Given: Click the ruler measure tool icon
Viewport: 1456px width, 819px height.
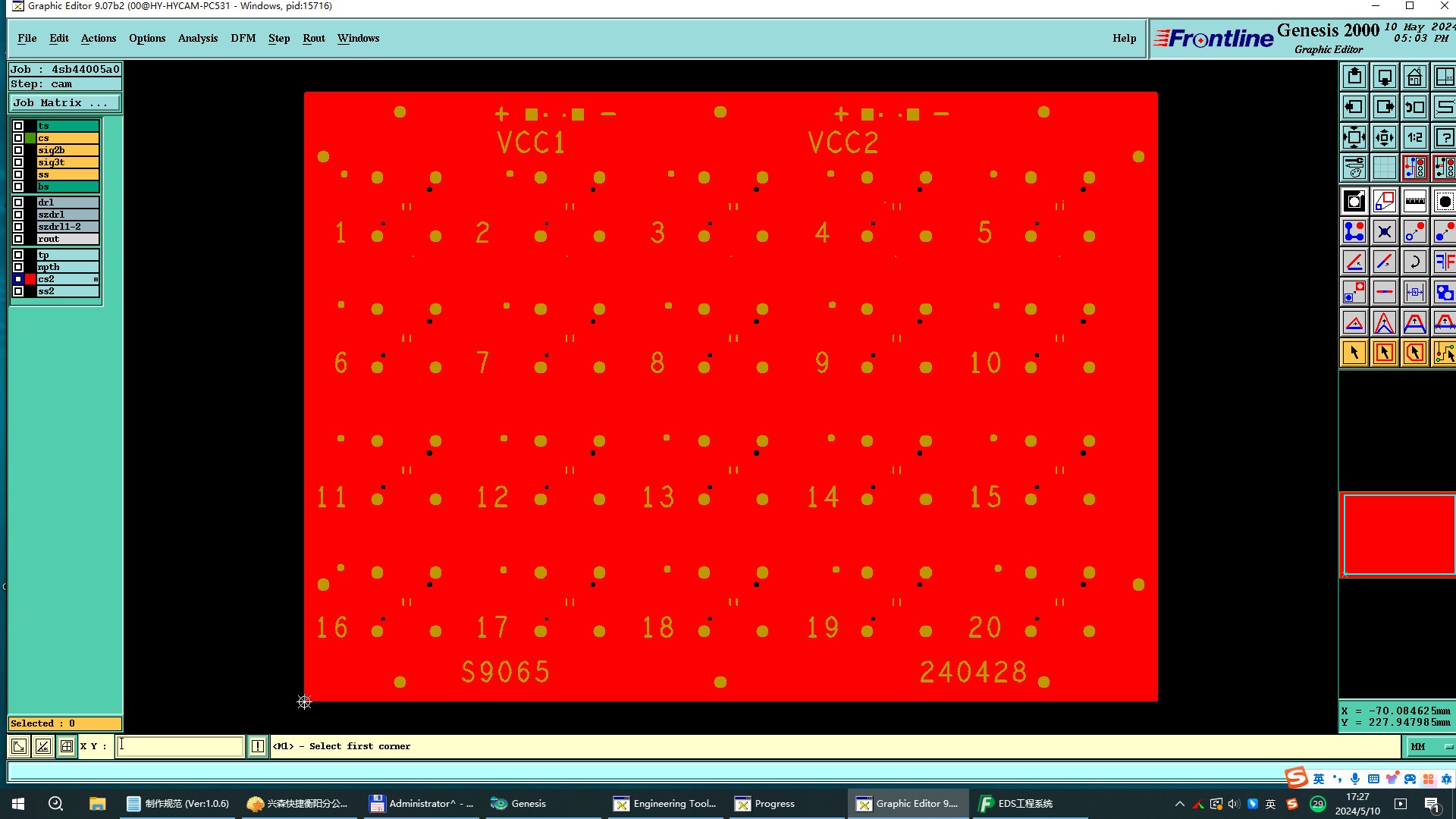Looking at the screenshot, I should pos(1414,201).
